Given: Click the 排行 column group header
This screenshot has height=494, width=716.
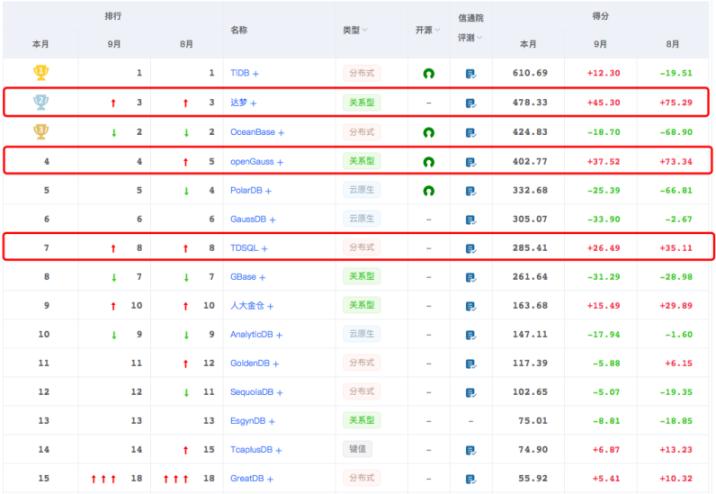Looking at the screenshot, I should [113, 16].
